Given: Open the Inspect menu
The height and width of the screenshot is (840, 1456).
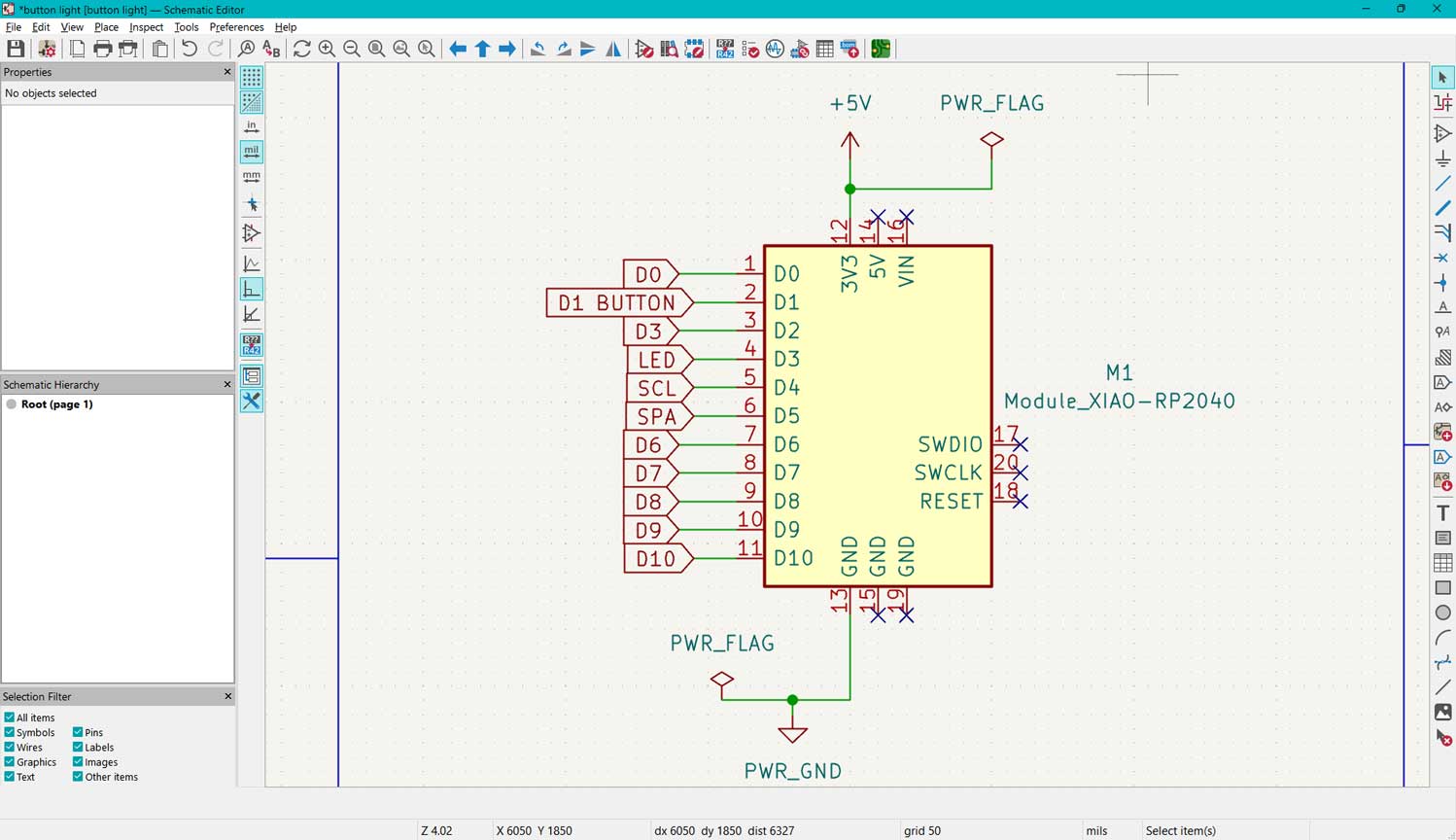Looking at the screenshot, I should tap(146, 26).
